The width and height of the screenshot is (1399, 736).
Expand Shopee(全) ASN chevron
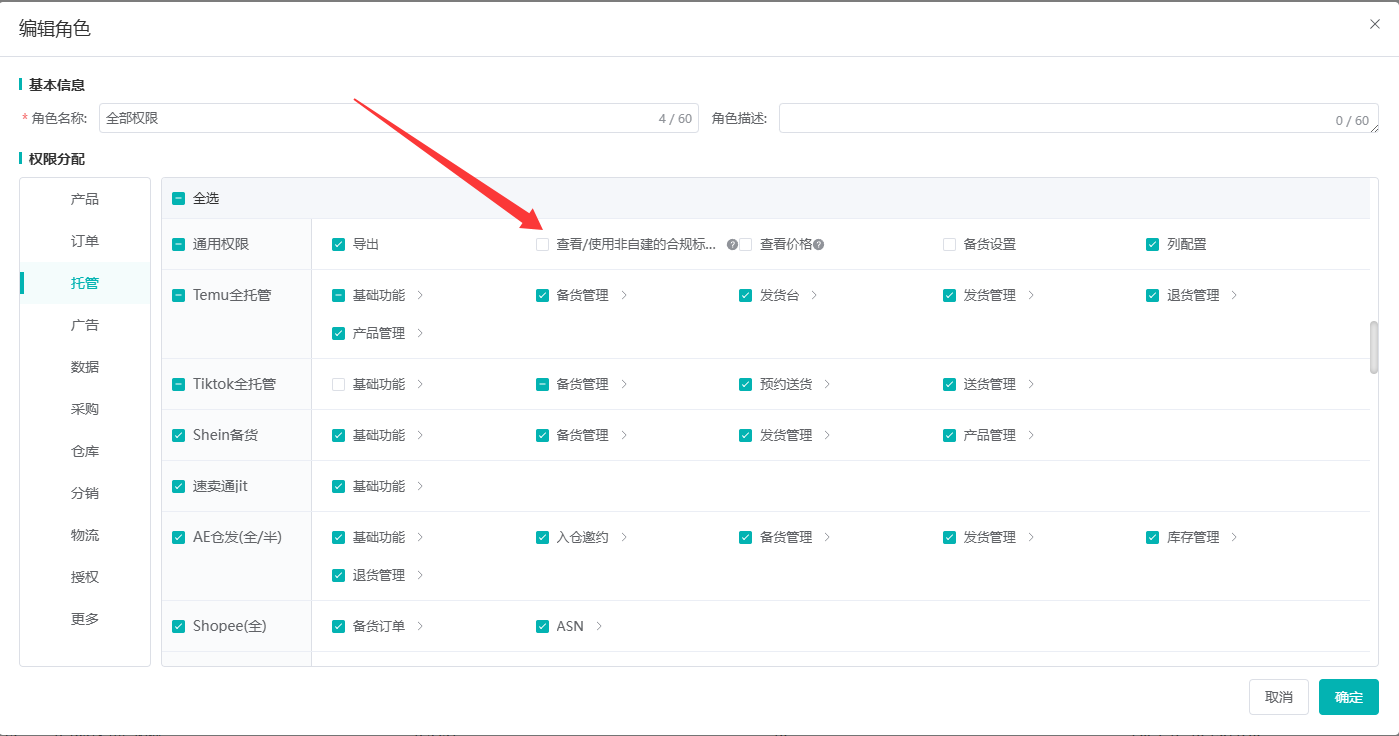click(599, 627)
